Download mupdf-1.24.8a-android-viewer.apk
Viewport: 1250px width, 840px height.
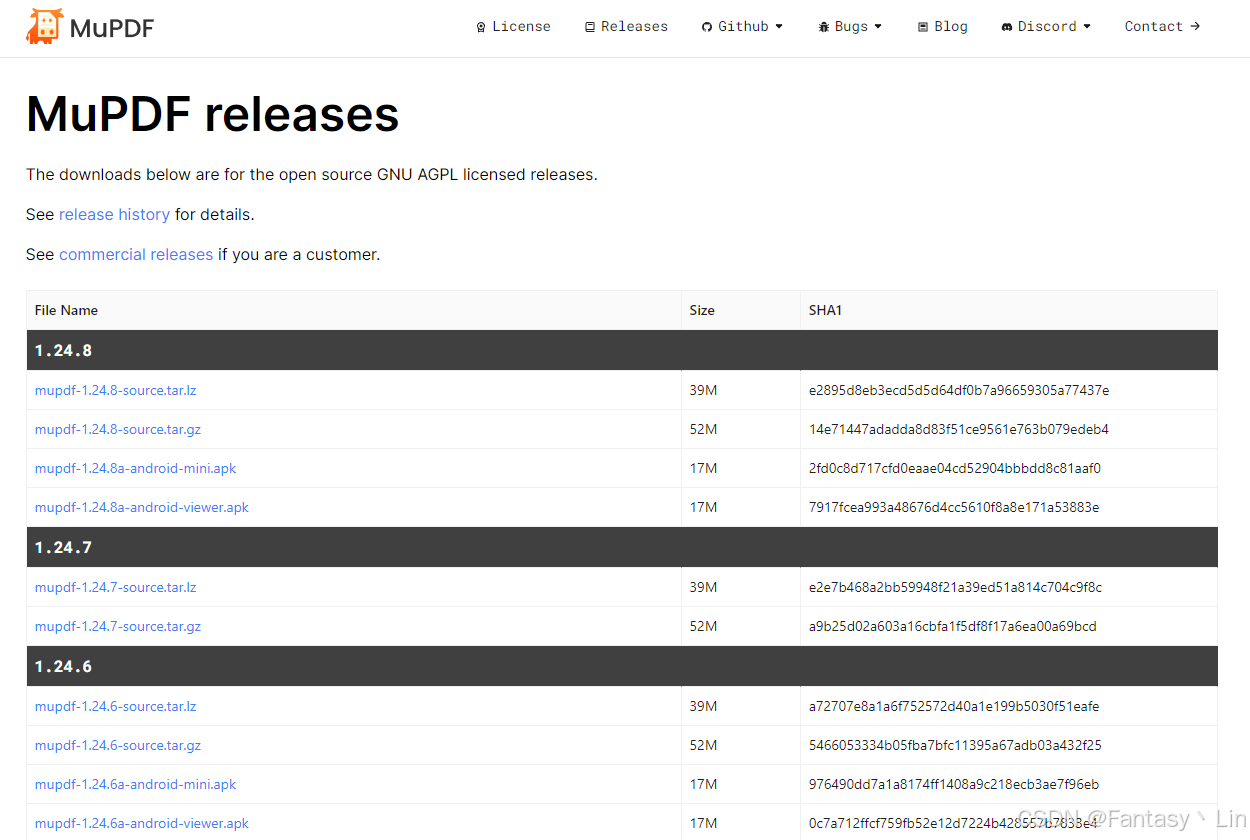tap(142, 507)
